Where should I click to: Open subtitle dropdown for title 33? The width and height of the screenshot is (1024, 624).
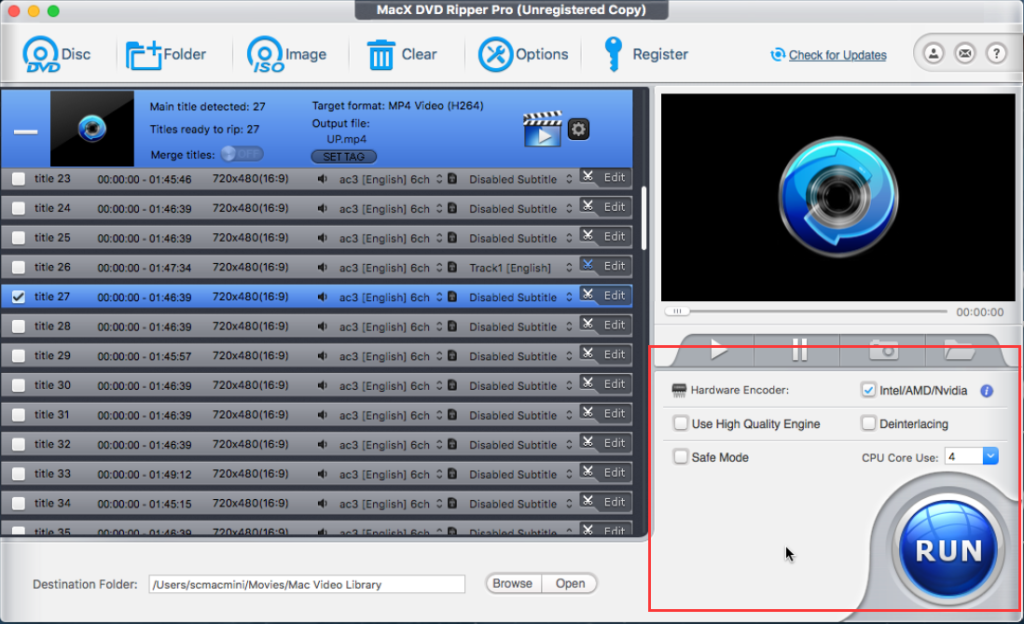(569, 474)
